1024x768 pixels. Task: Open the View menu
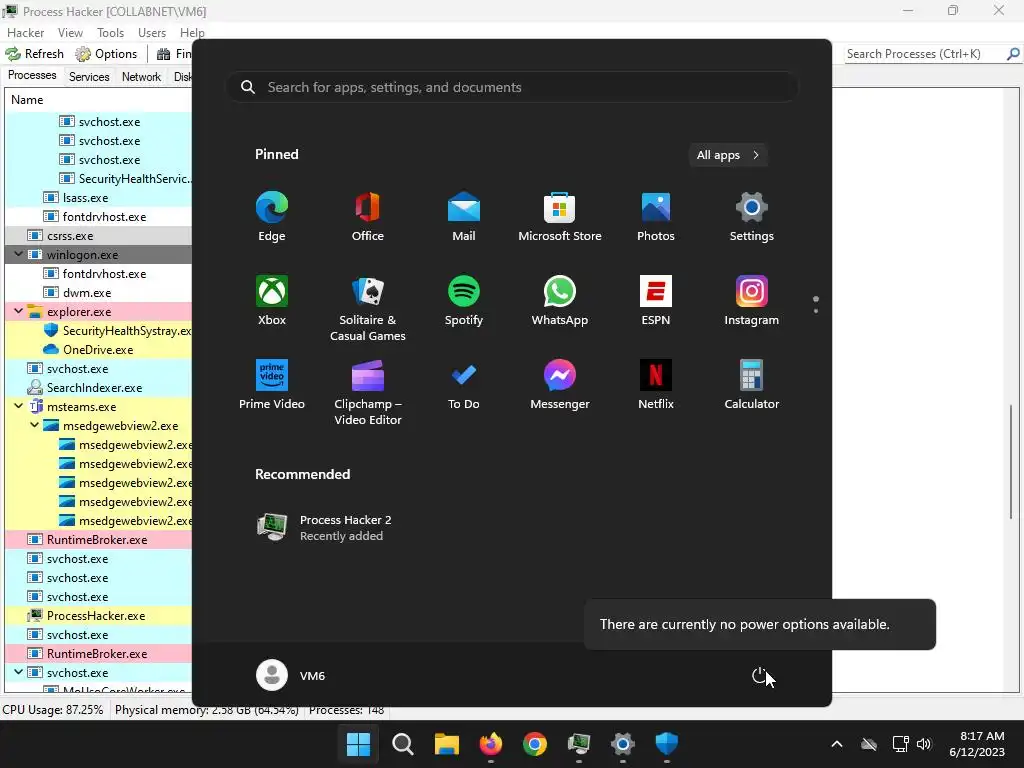click(x=70, y=33)
